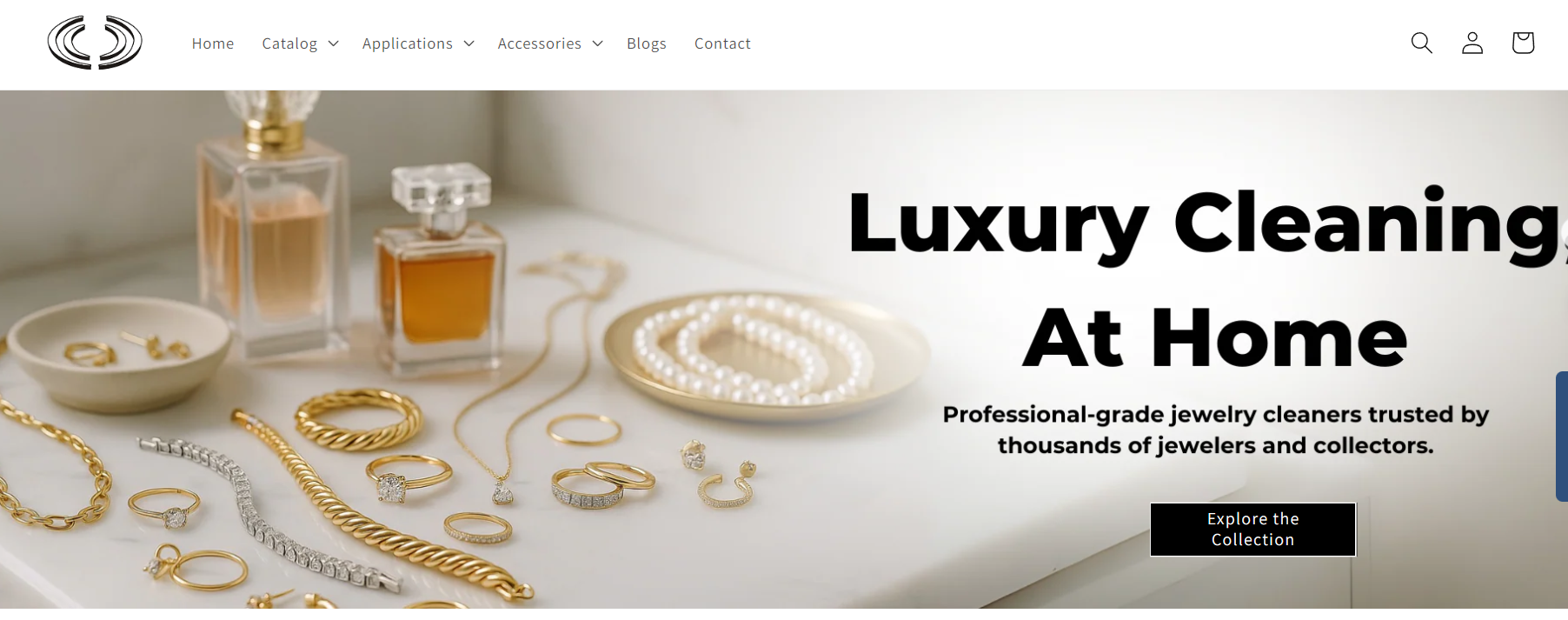This screenshot has height=620, width=1568.
Task: View the shopping cart icon
Action: [1522, 43]
